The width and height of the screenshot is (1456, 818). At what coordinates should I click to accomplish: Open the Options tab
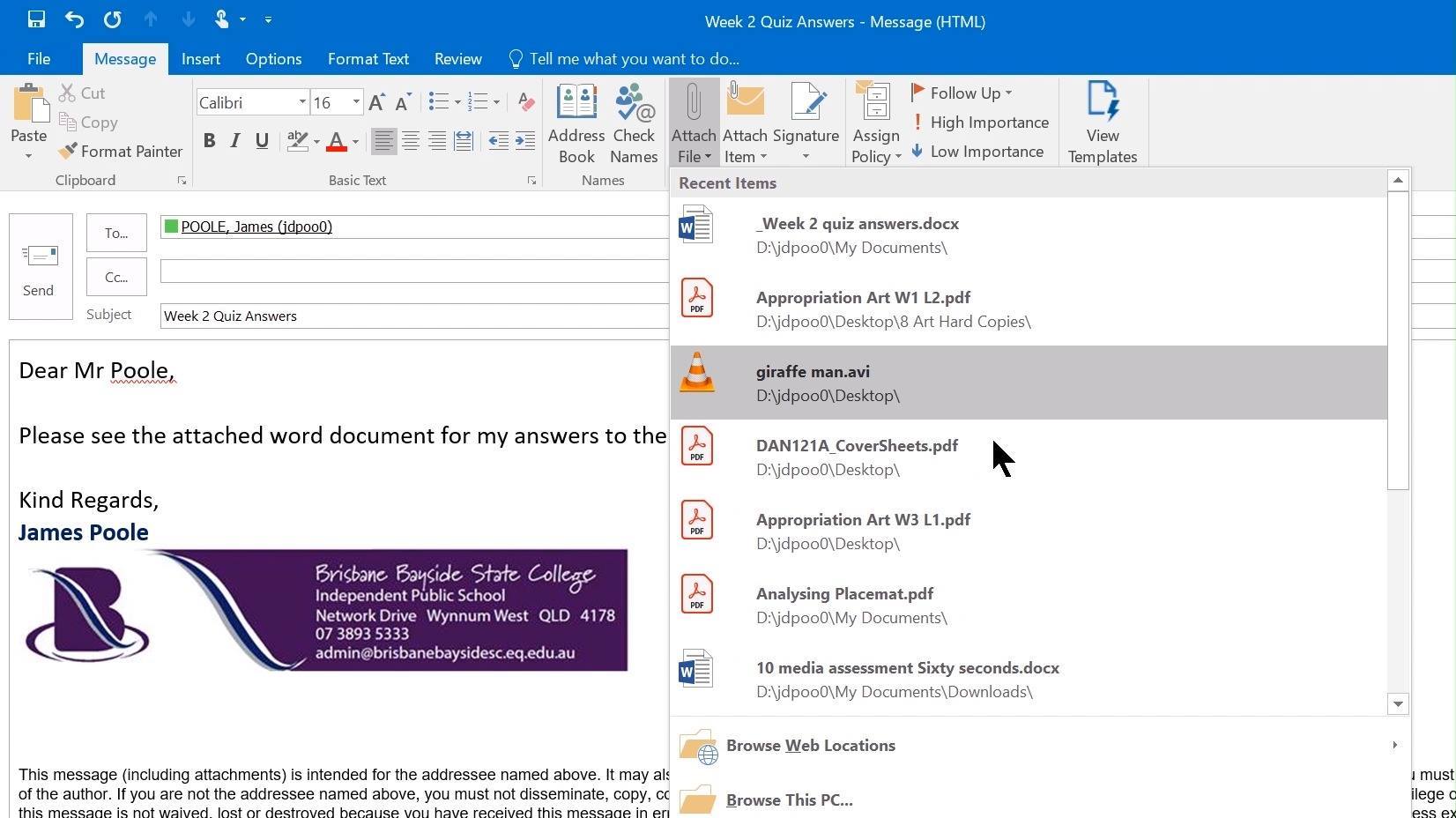273,59
